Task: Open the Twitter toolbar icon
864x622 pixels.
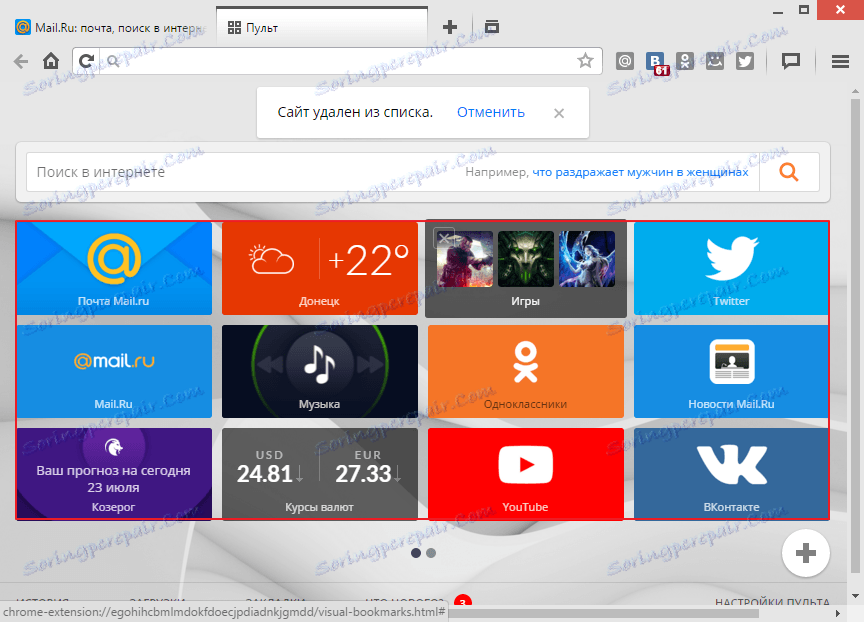Action: point(745,61)
